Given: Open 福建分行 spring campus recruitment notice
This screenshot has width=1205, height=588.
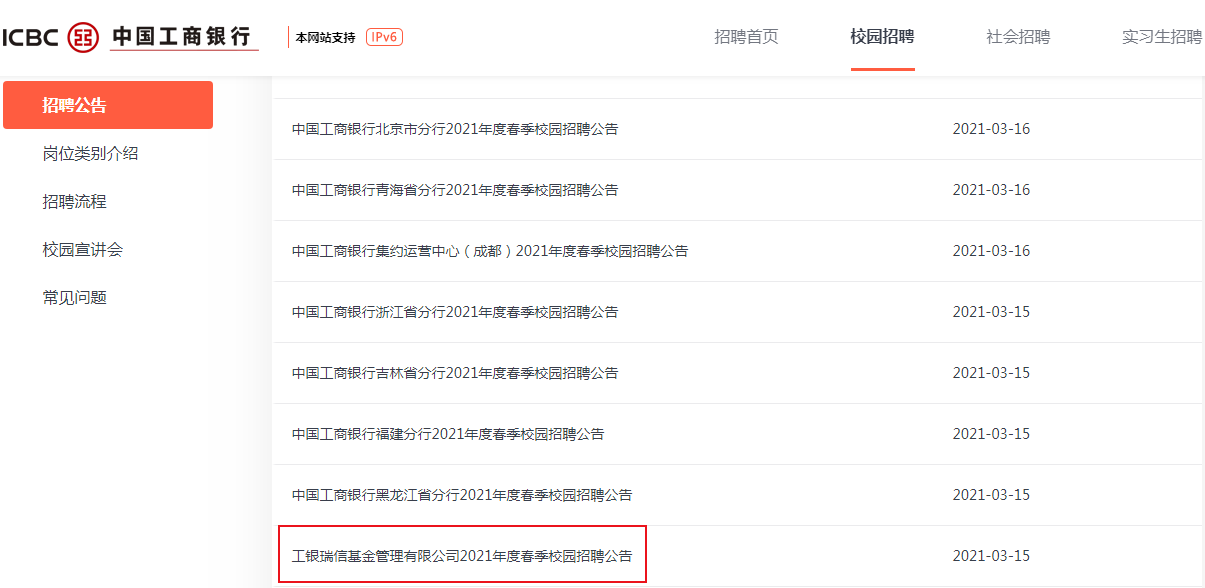Looking at the screenshot, I should [x=448, y=434].
